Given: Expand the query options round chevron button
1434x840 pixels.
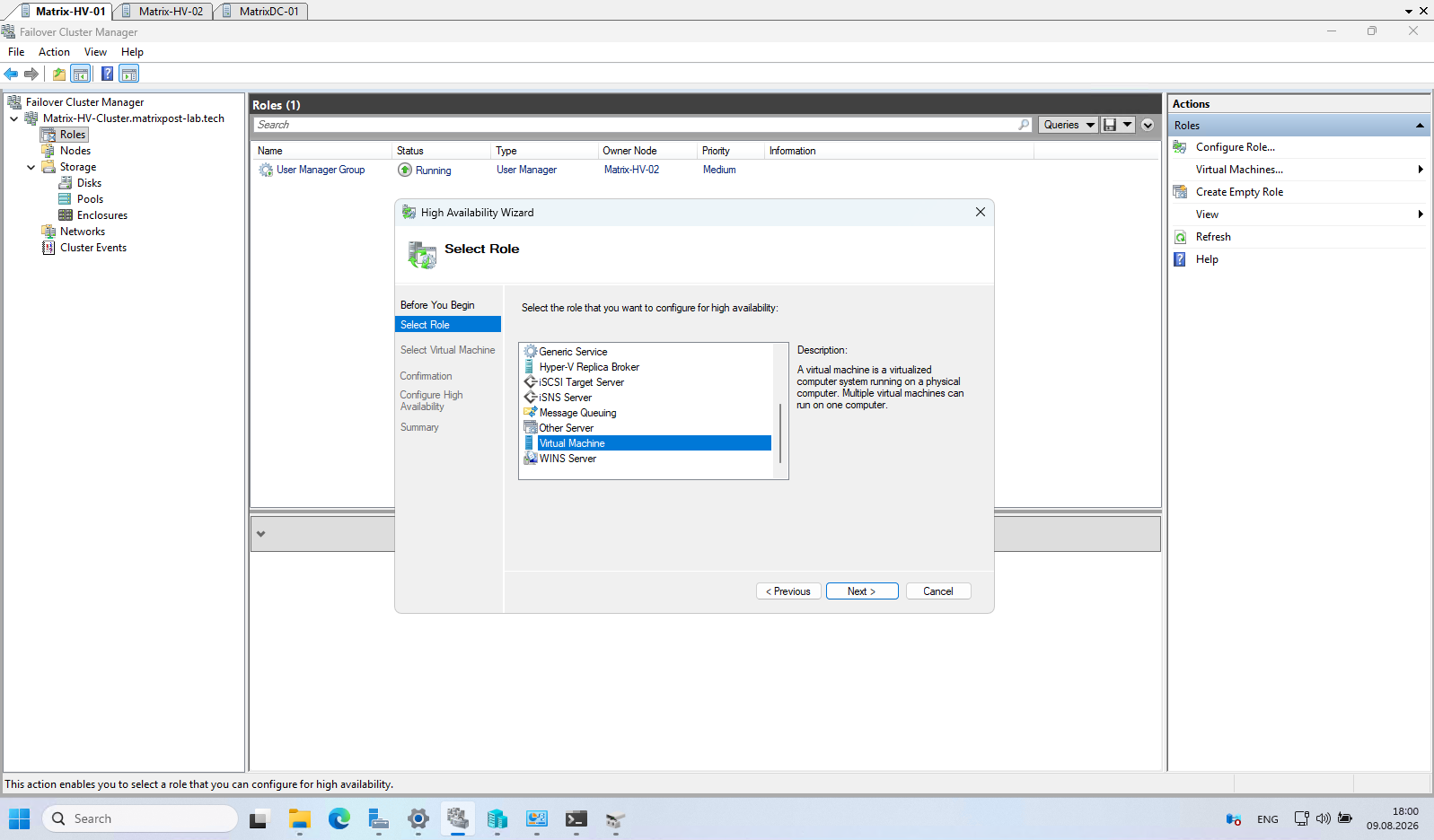Looking at the screenshot, I should (1148, 125).
